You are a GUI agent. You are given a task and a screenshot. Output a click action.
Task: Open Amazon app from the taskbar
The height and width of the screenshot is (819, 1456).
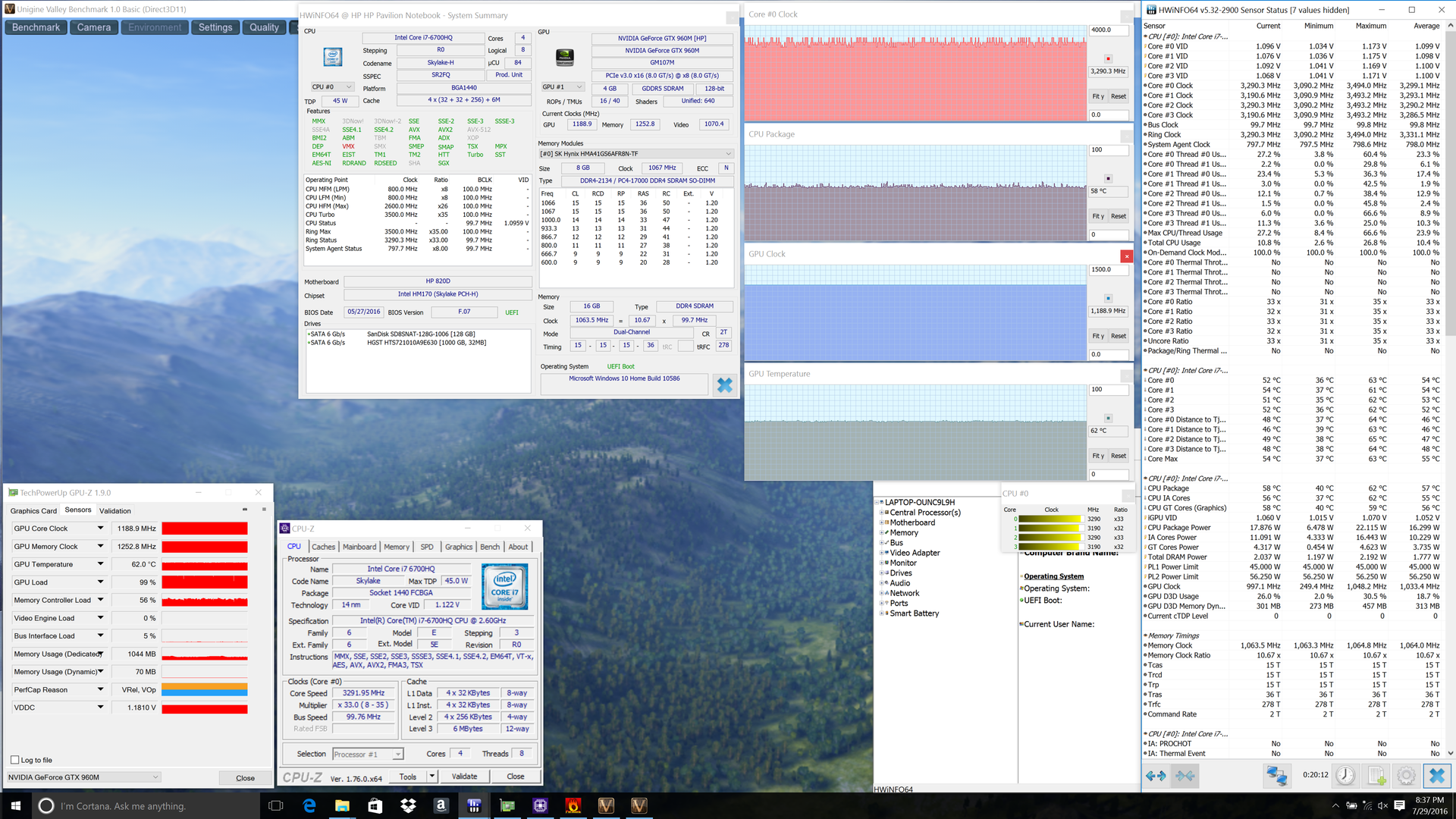tap(441, 805)
